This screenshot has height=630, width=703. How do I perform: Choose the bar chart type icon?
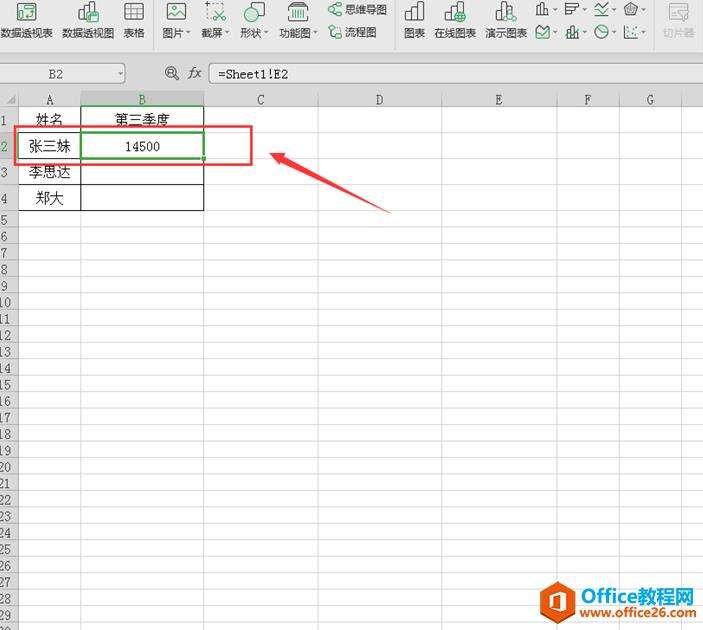pos(572,9)
